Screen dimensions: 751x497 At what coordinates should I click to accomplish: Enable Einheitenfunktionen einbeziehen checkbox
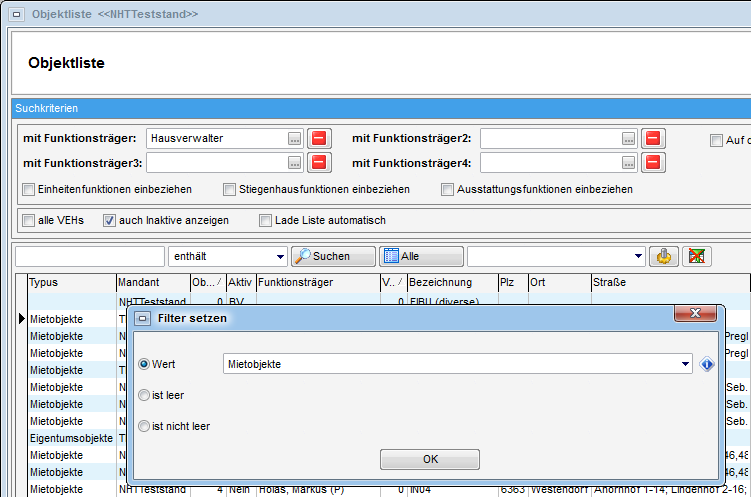pyautogui.click(x=29, y=189)
